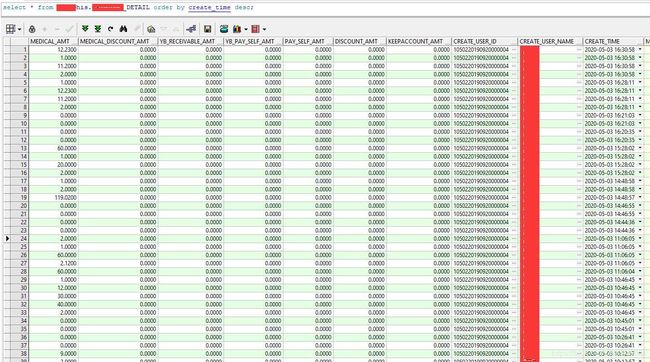The width and height of the screenshot is (650, 362).
Task: Select the CREATE_TIME column header
Action: click(613, 41)
